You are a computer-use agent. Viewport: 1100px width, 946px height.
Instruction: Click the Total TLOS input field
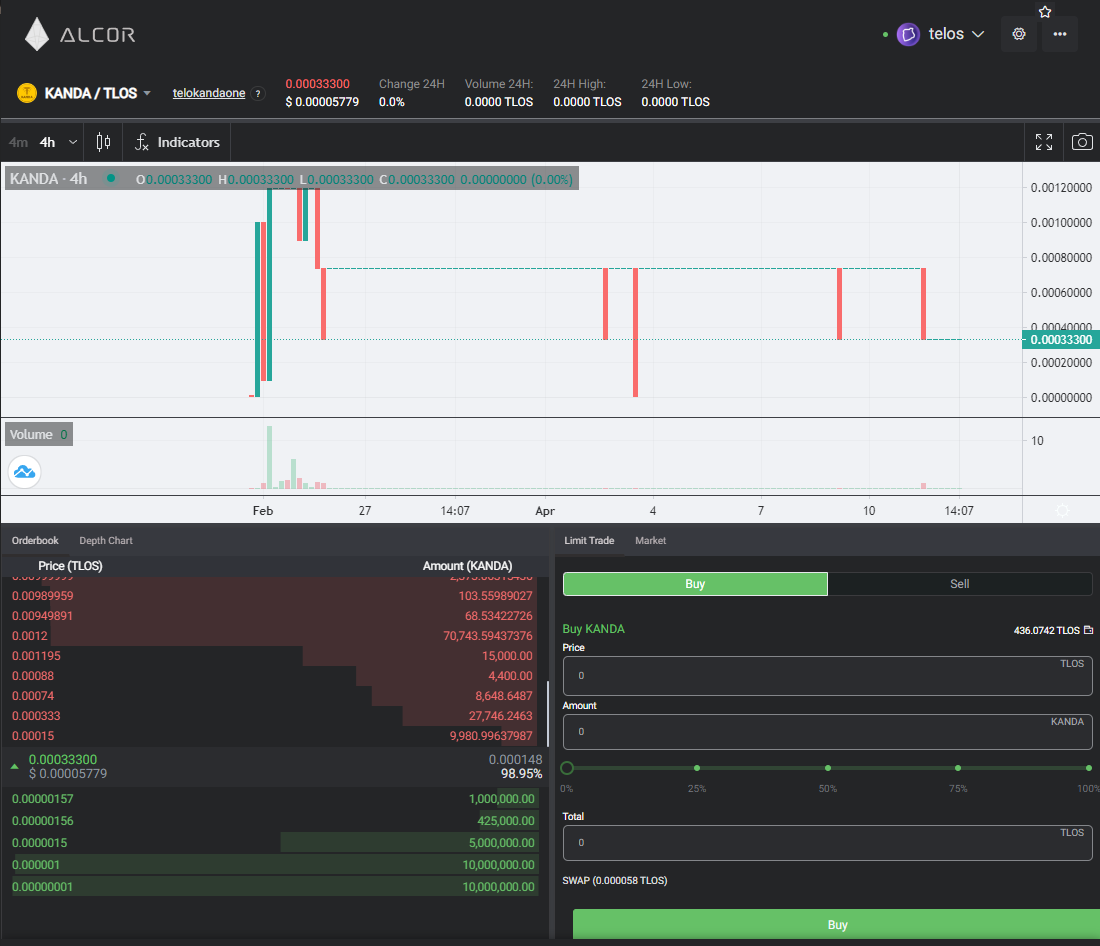click(x=828, y=843)
